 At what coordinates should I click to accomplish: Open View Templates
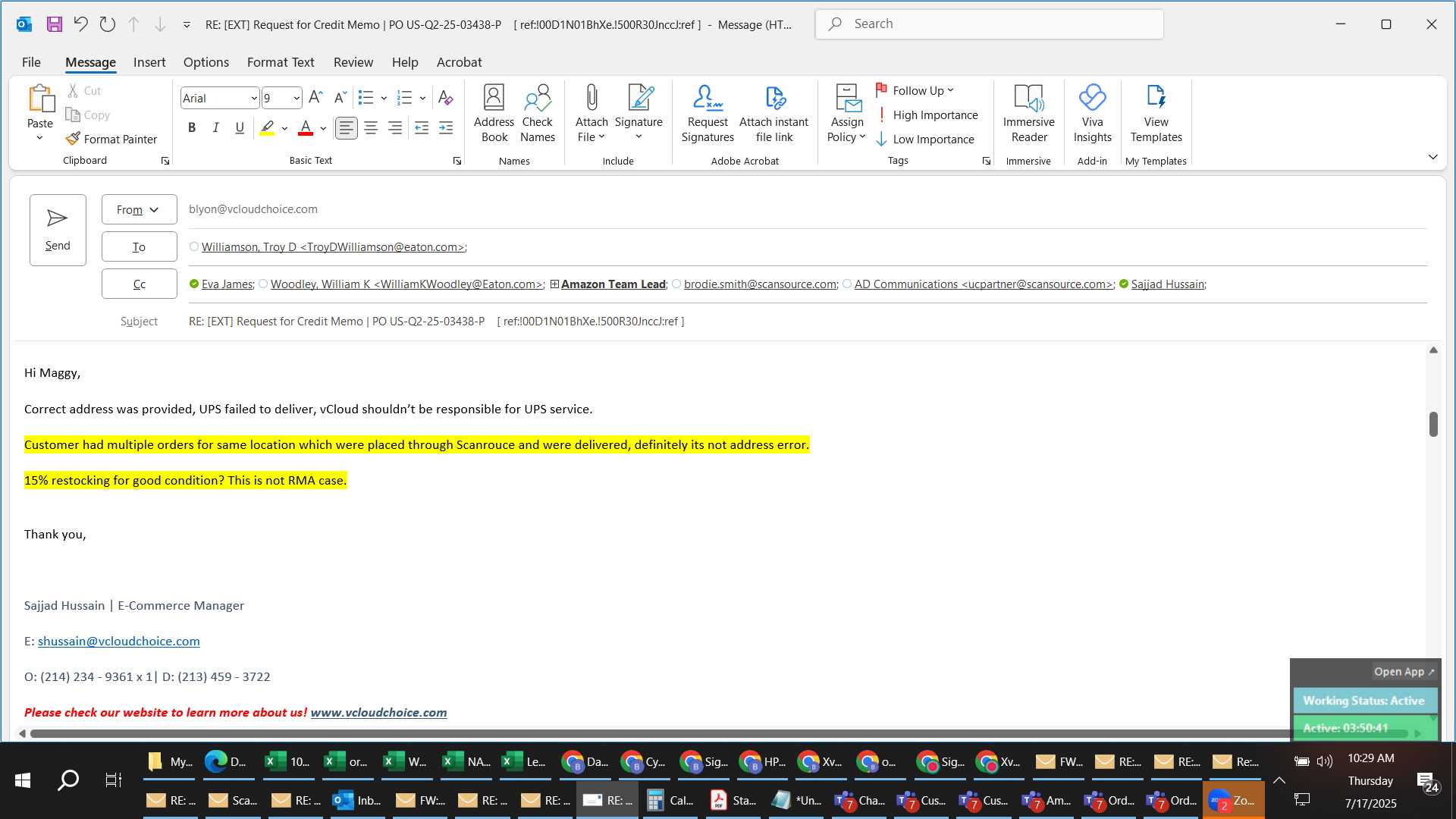coord(1156,113)
